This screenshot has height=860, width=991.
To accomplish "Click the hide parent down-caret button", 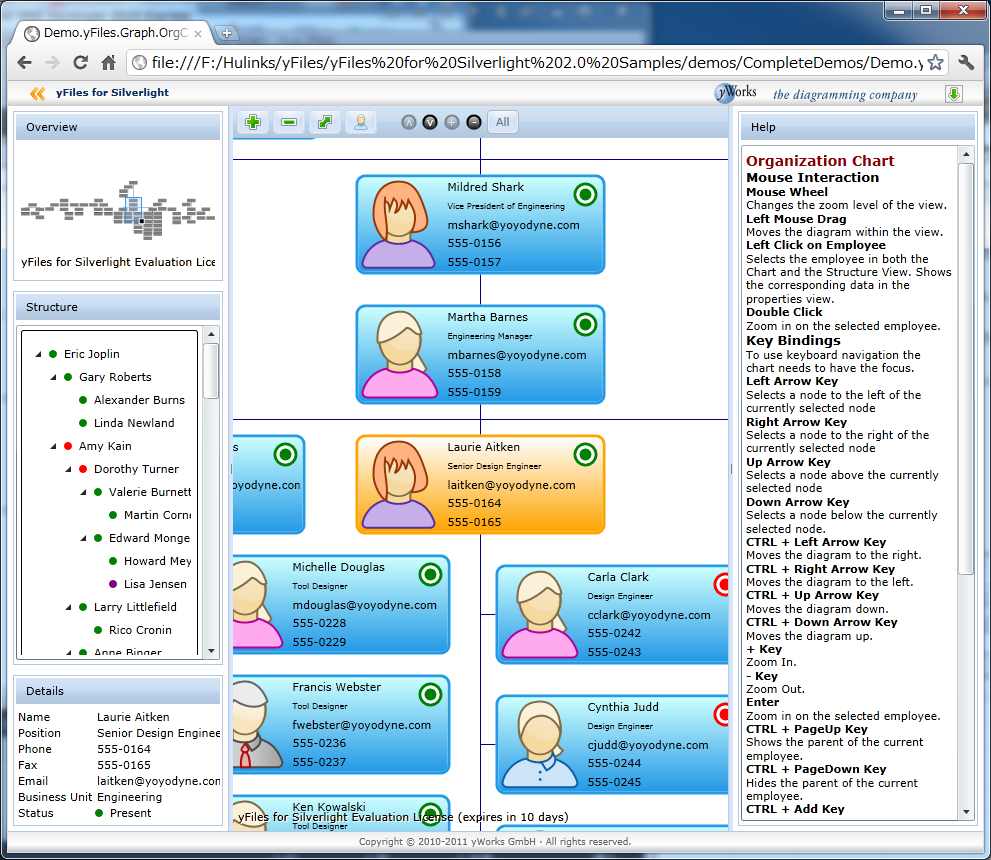I will click(x=430, y=123).
